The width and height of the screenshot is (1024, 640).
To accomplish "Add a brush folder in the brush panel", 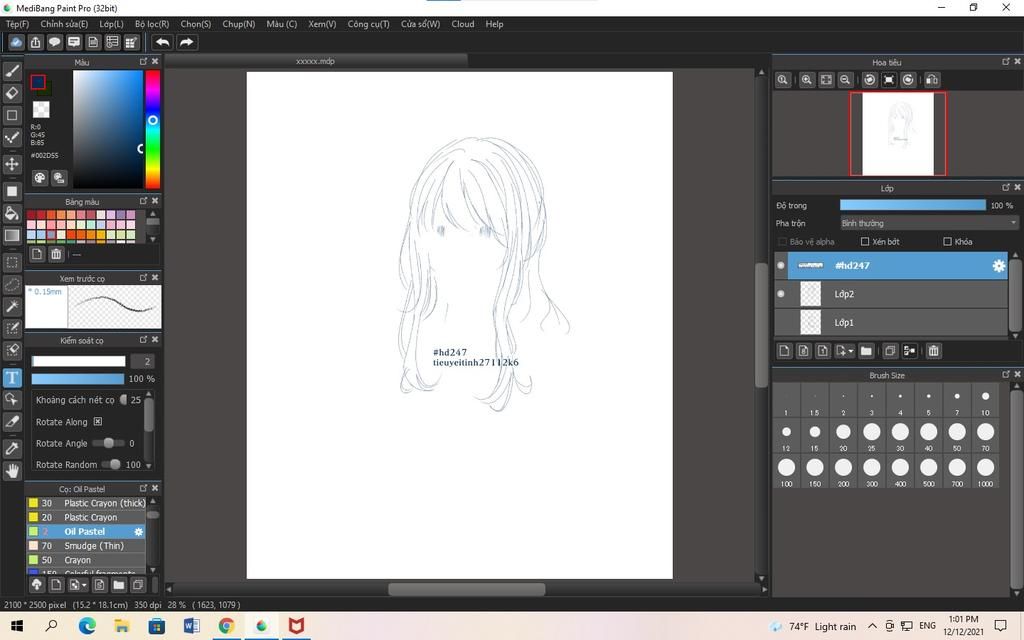I will click(118, 584).
